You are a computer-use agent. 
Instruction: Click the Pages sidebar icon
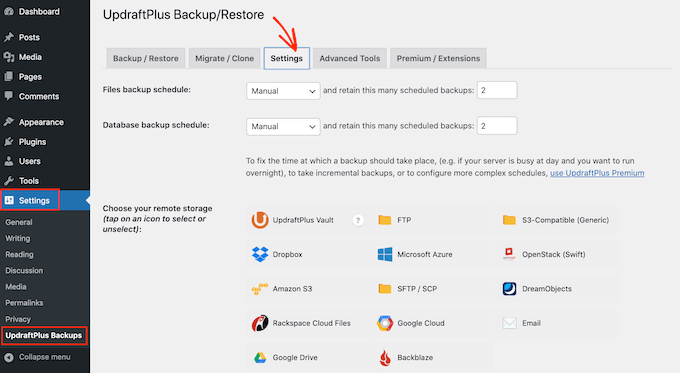9,77
